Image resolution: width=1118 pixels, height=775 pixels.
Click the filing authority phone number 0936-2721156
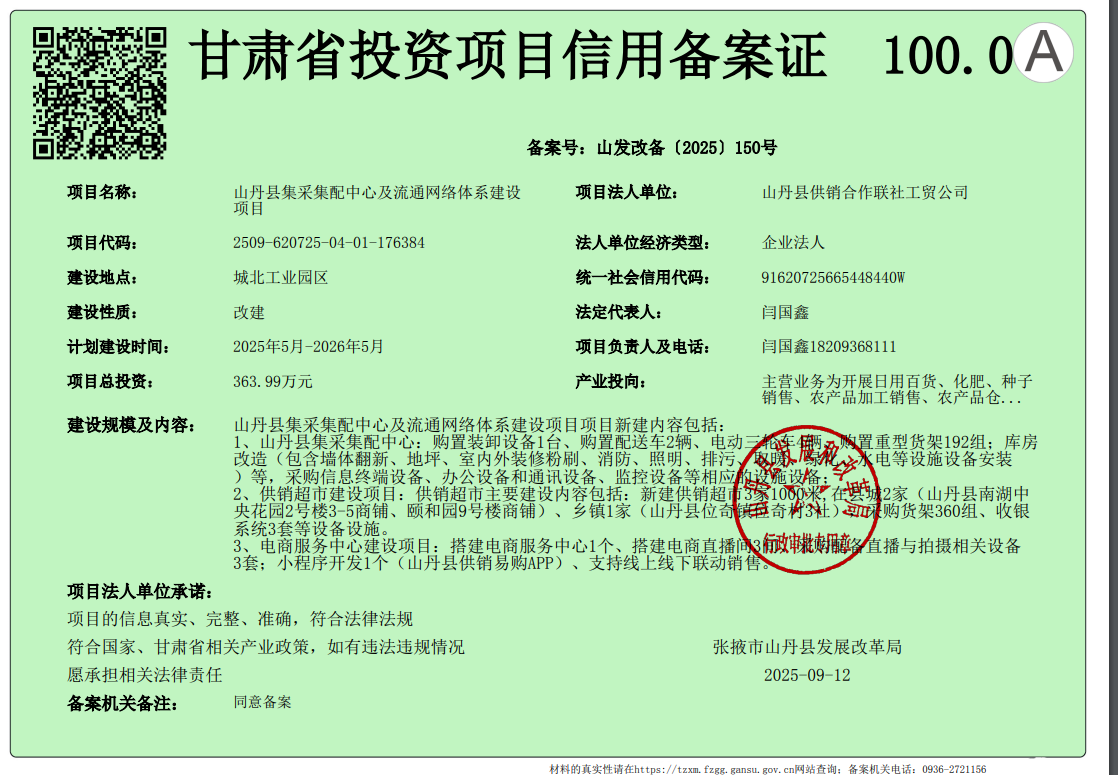(954, 769)
